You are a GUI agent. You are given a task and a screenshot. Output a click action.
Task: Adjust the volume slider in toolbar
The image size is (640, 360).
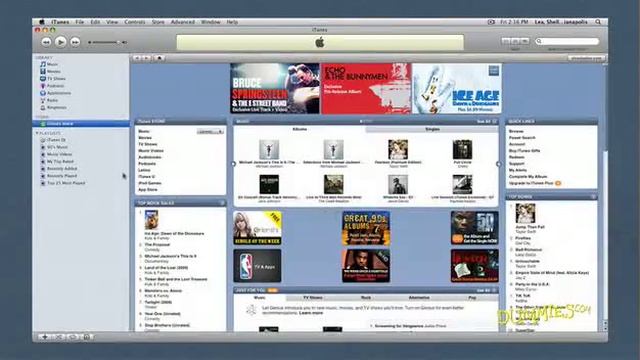point(105,42)
